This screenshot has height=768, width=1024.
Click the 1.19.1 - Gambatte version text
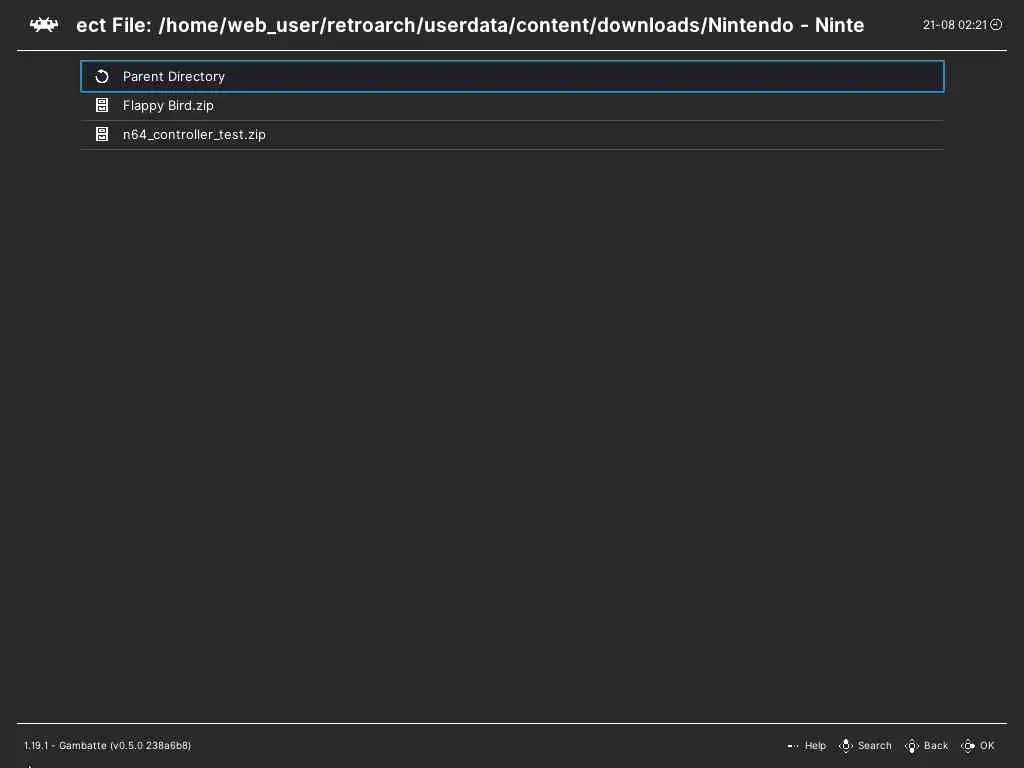[x=108, y=746]
